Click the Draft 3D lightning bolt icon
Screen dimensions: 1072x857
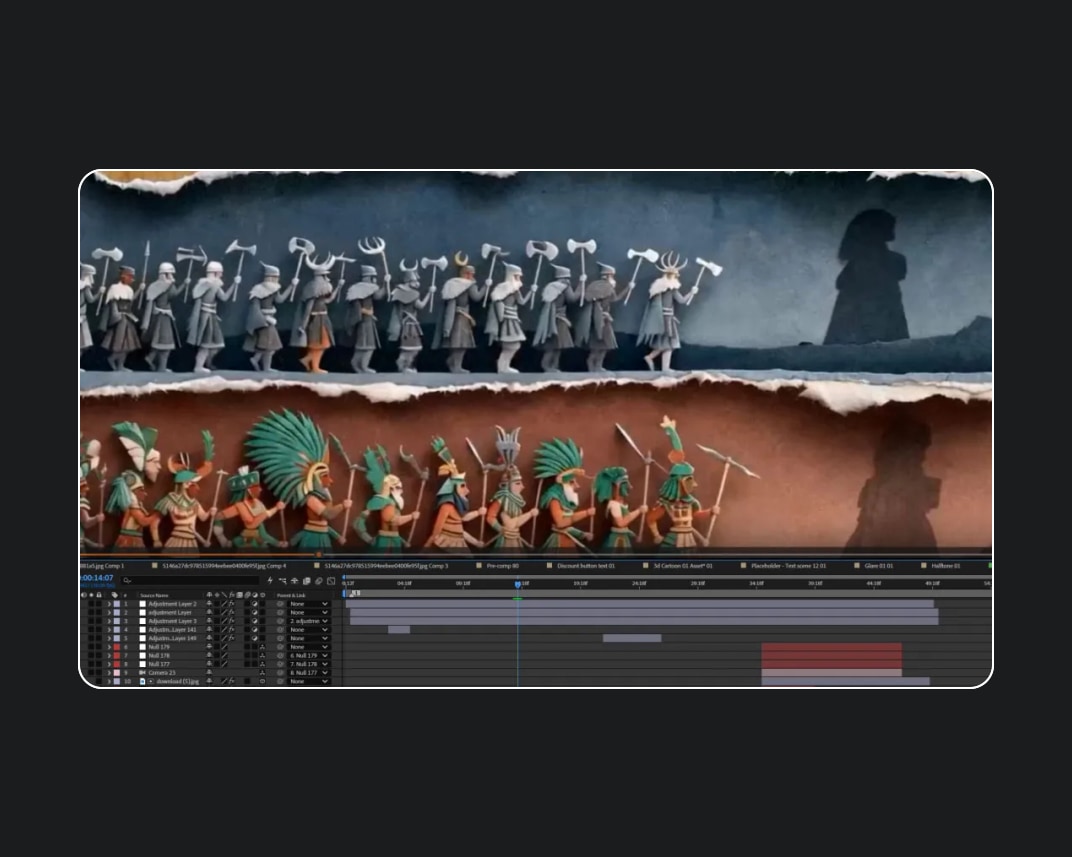point(270,580)
